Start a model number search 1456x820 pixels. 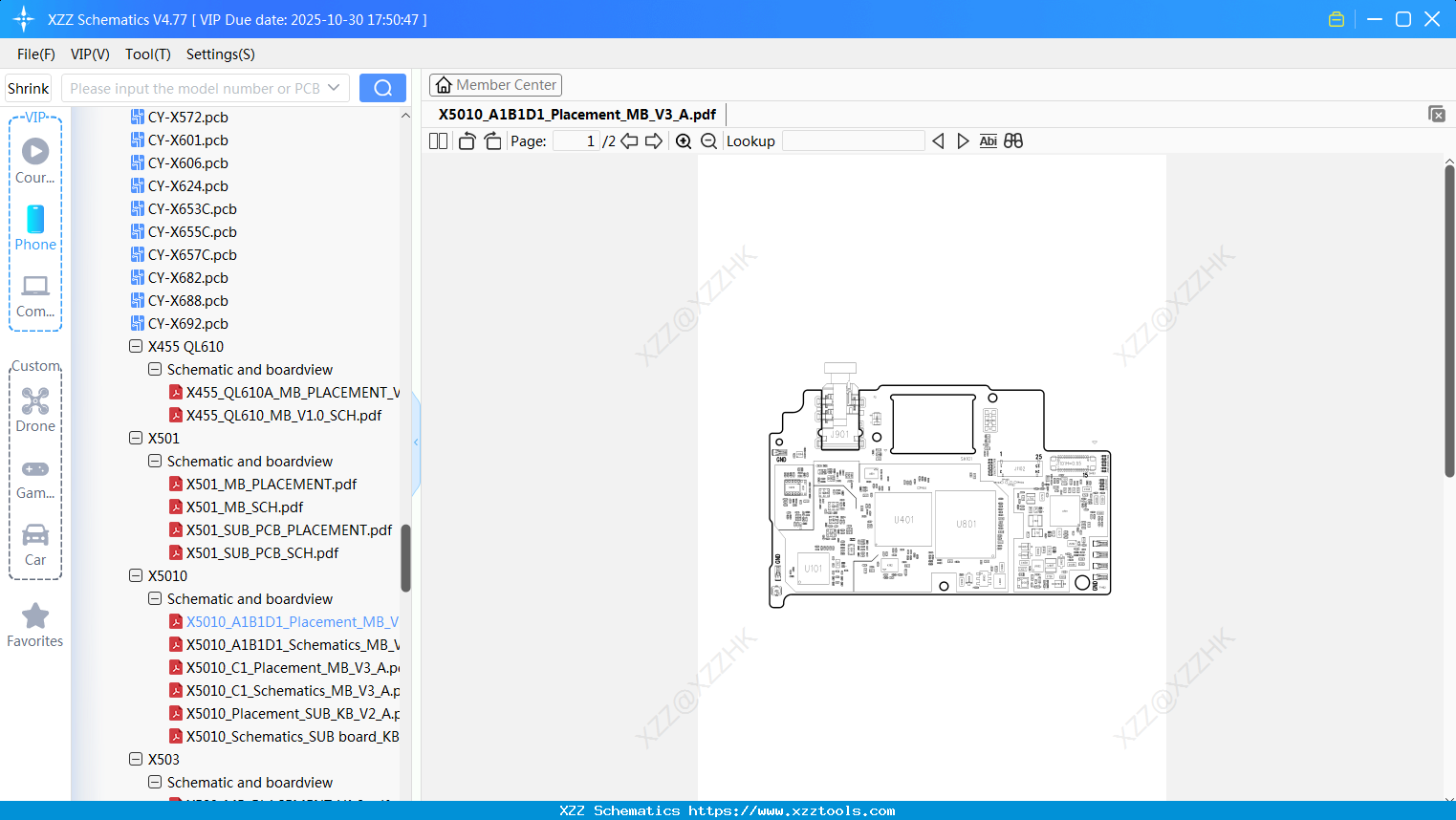pos(382,87)
